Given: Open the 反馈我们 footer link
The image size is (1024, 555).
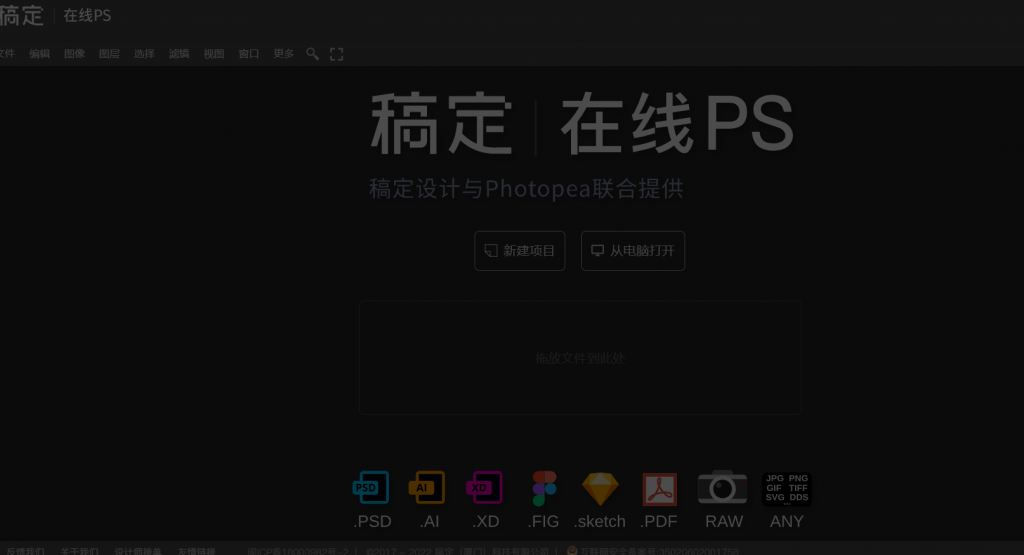Looking at the screenshot, I should pos(25,551).
